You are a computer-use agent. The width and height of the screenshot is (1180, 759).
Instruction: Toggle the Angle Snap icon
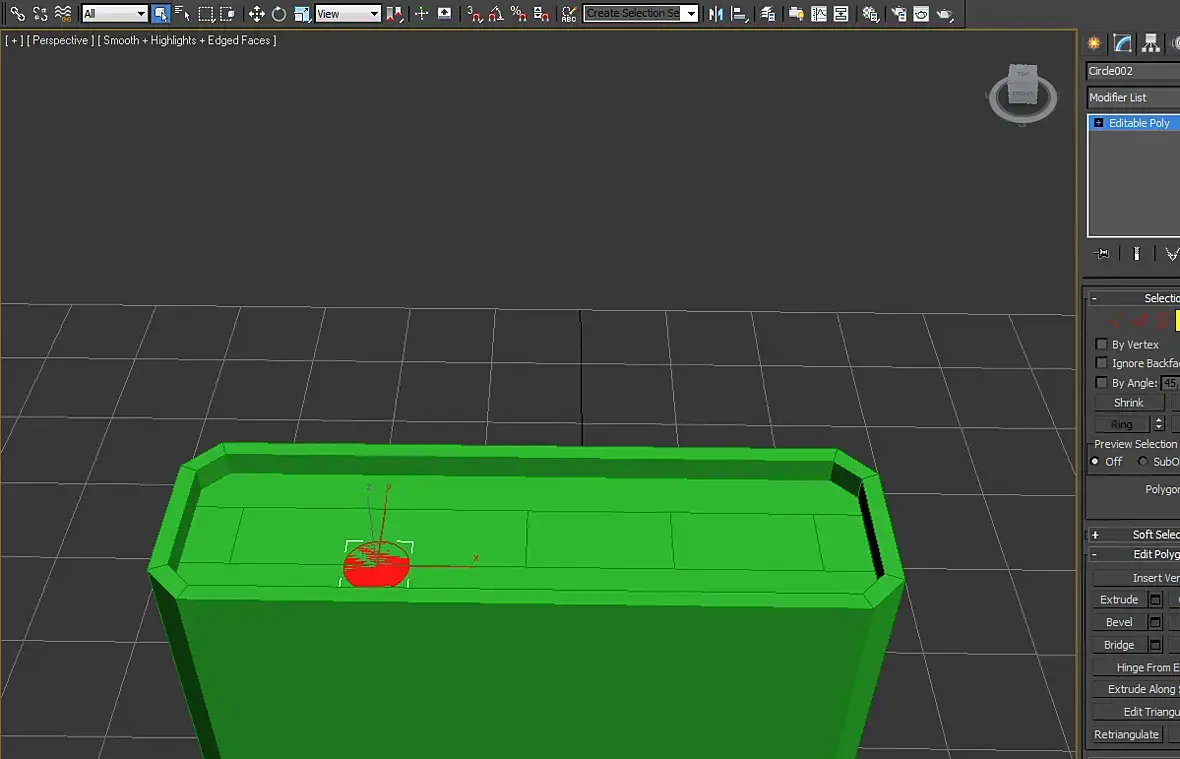(496, 14)
